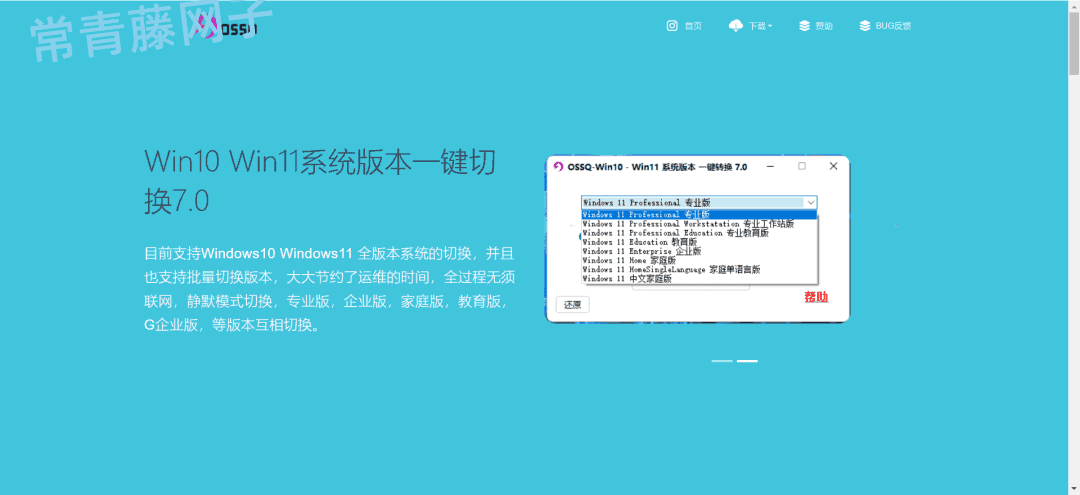Open the BUG反馈 feedback page
The image size is (1080, 495).
pyautogui.click(x=893, y=26)
